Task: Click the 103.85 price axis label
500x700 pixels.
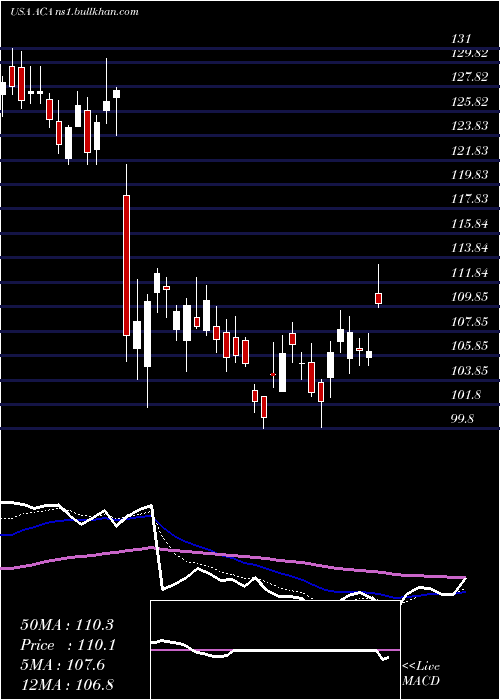Action: 469,371
